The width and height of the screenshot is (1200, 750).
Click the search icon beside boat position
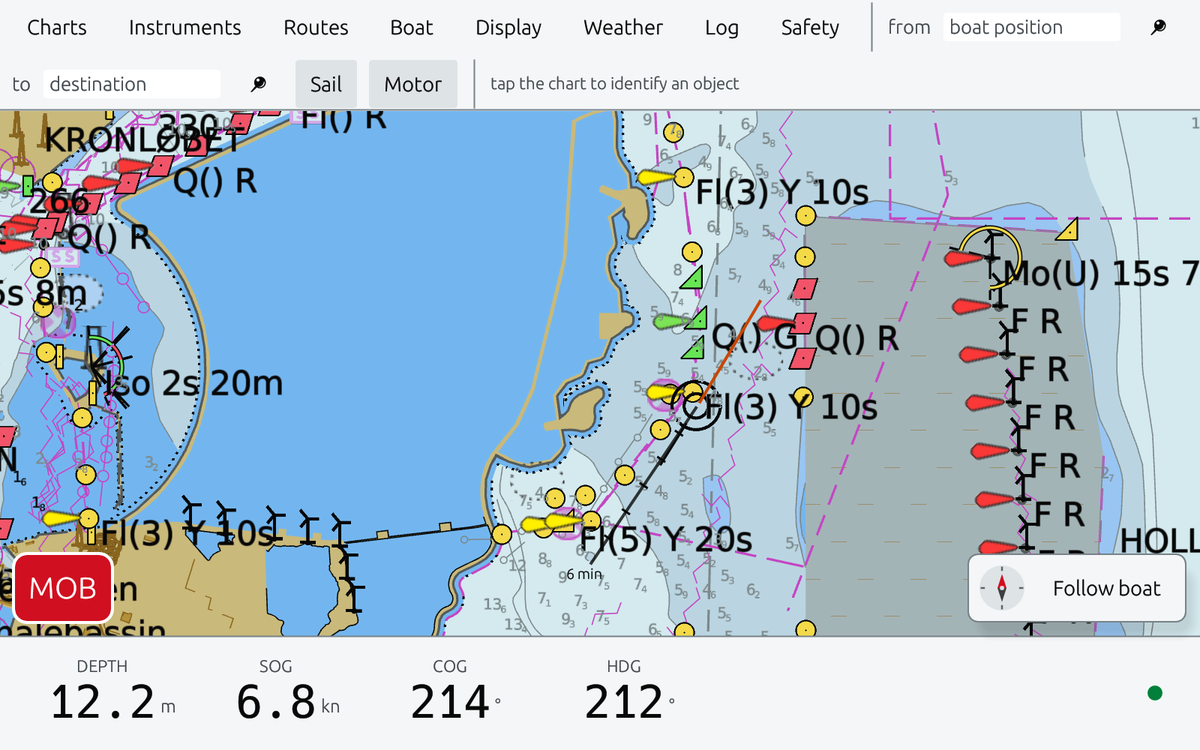point(1158,28)
